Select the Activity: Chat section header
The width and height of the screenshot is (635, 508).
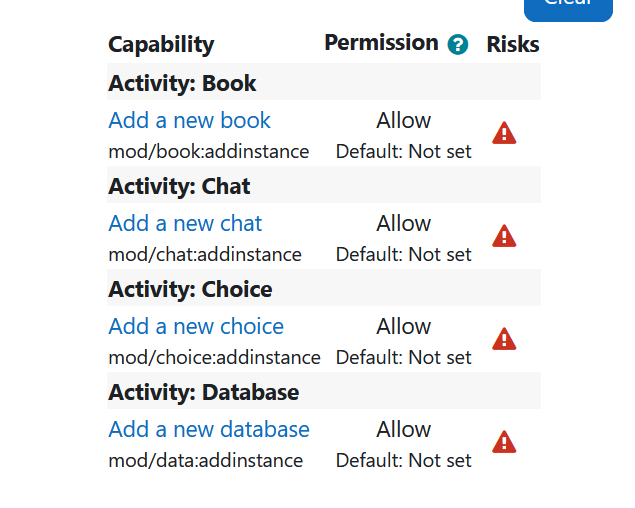pos(324,185)
